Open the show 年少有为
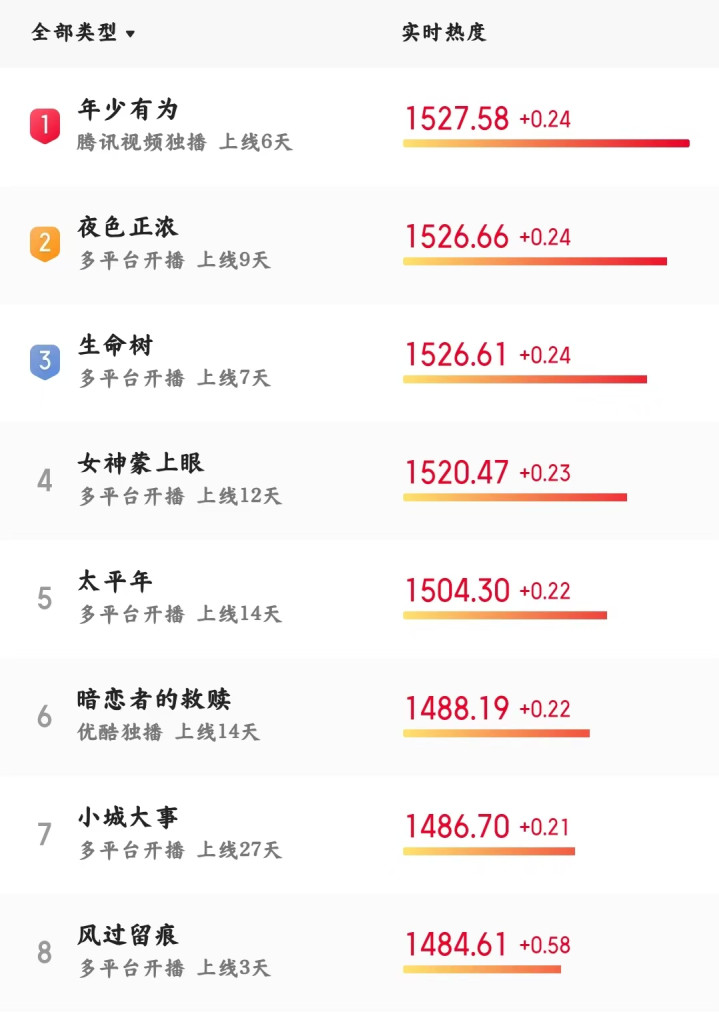 coord(128,110)
